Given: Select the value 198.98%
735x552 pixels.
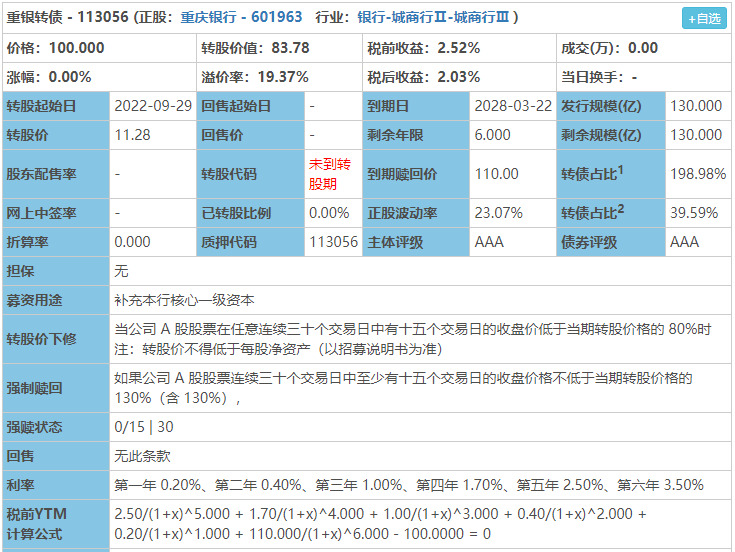Looking at the screenshot, I should click(x=698, y=174).
